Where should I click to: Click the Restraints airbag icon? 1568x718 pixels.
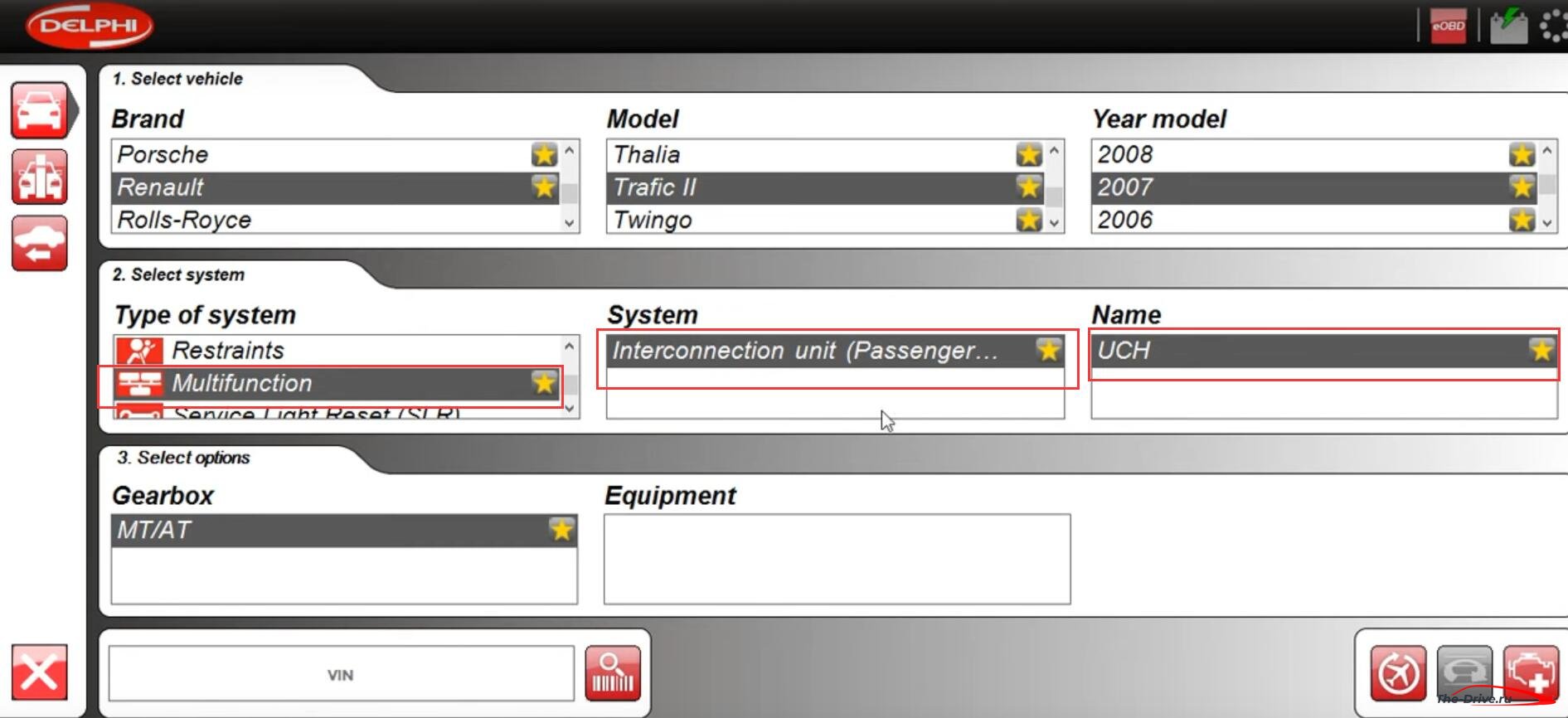click(x=139, y=351)
